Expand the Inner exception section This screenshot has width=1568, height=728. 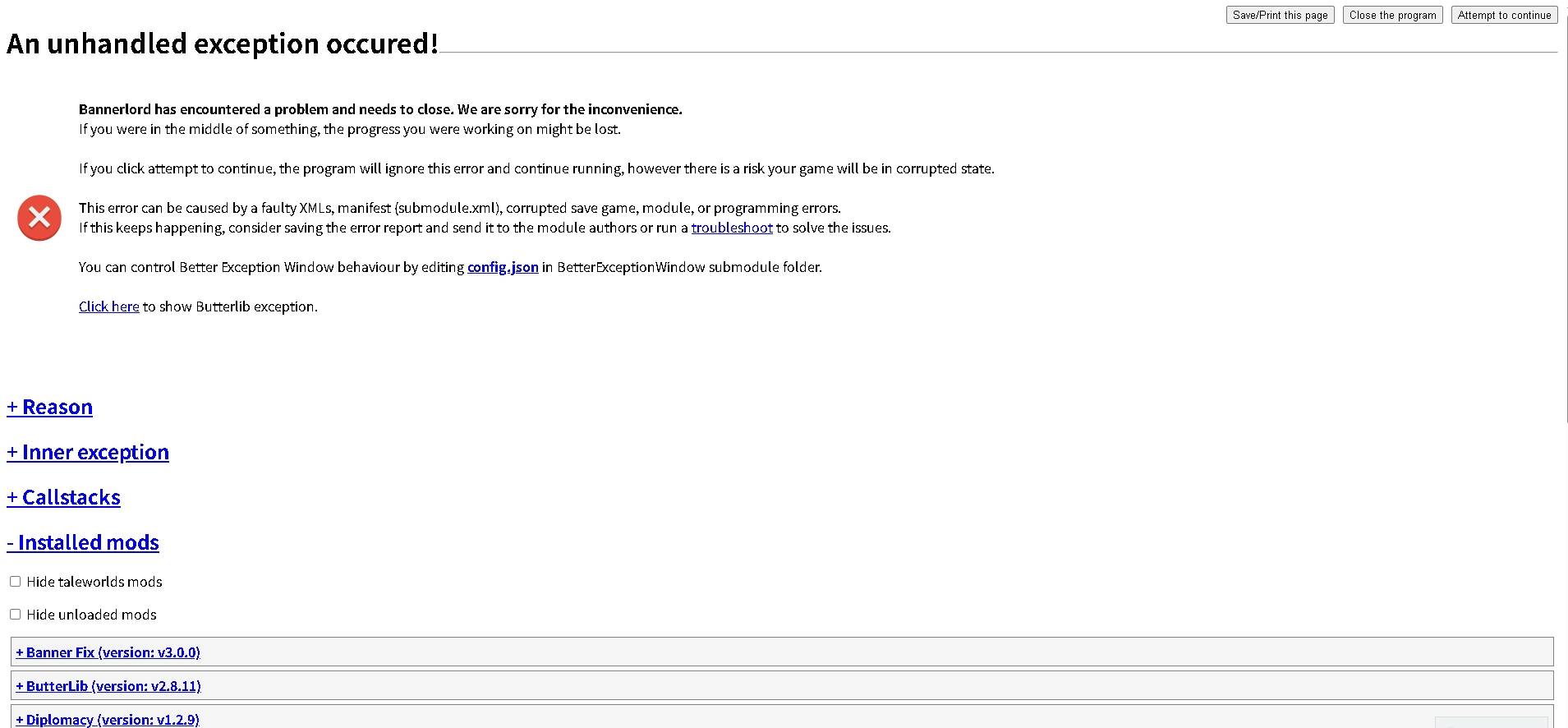tap(88, 452)
